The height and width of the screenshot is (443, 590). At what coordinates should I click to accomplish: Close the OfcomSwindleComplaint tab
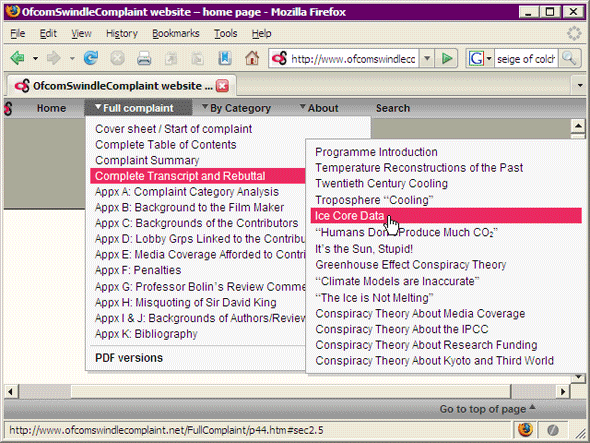pos(222,86)
